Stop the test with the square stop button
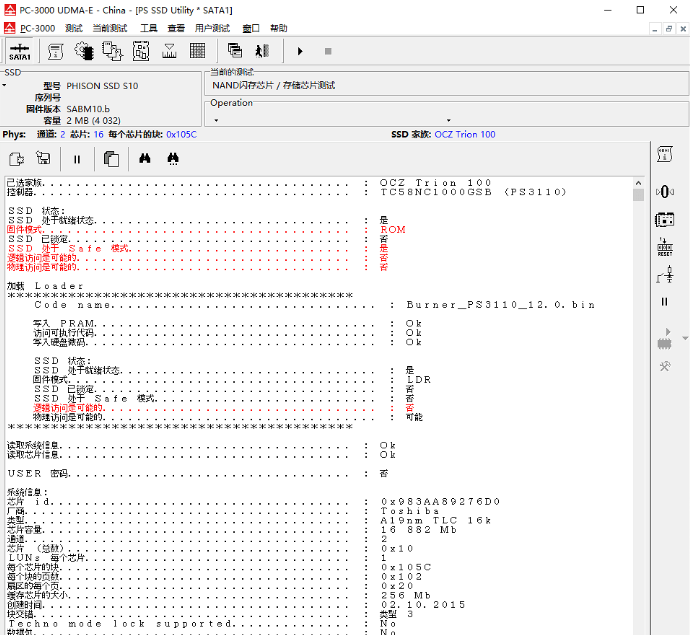The height and width of the screenshot is (635, 690). coord(328,51)
